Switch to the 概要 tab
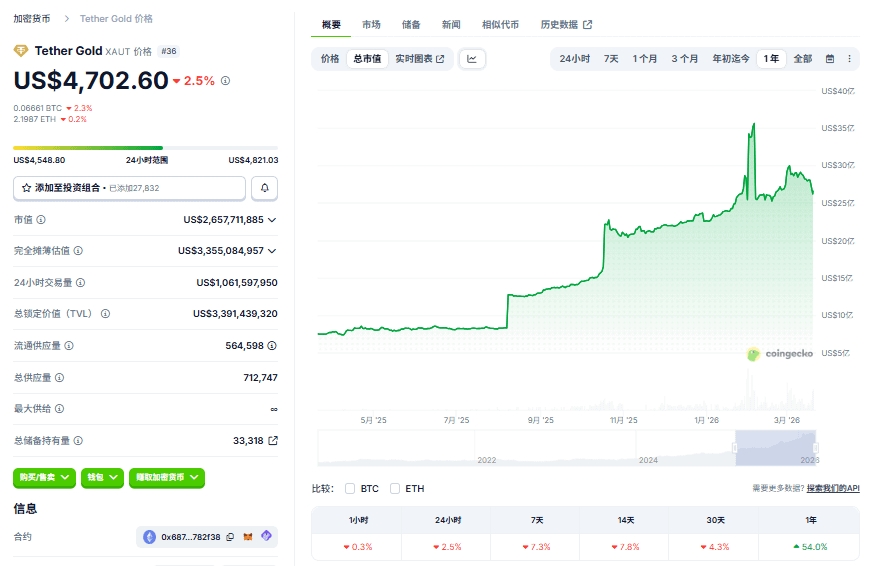 [331, 25]
